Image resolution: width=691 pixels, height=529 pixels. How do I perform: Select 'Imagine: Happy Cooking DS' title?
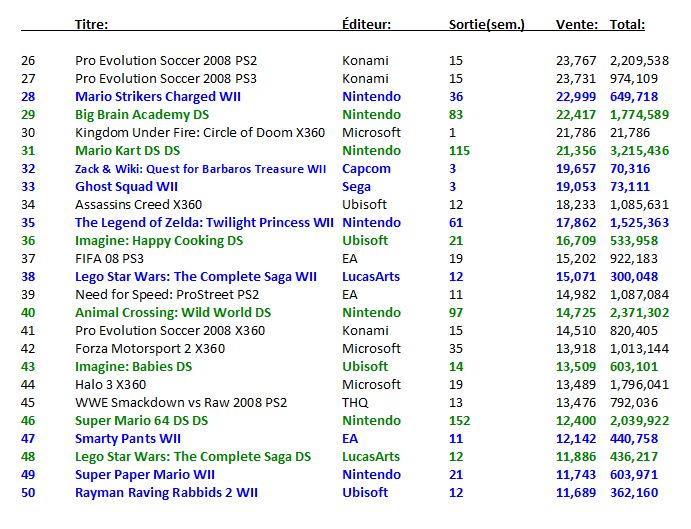tap(159, 241)
